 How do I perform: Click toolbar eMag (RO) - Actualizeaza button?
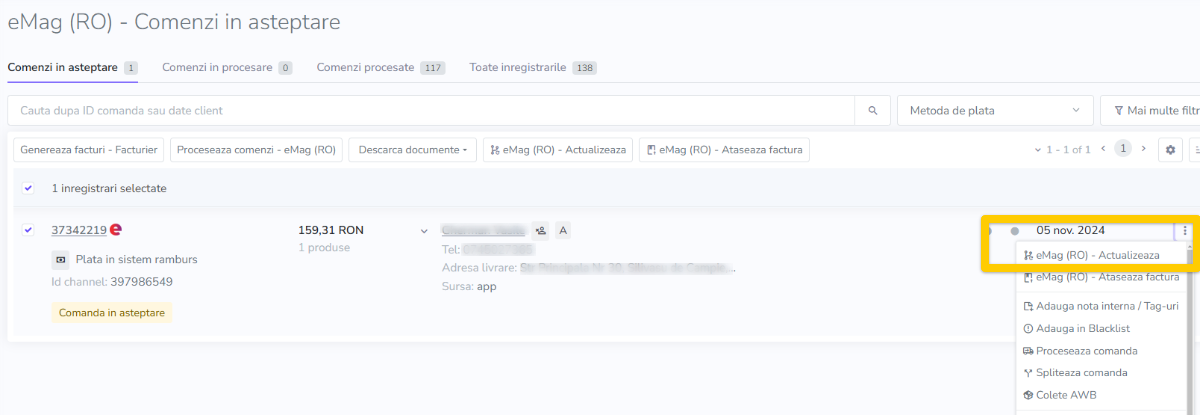click(x=558, y=150)
